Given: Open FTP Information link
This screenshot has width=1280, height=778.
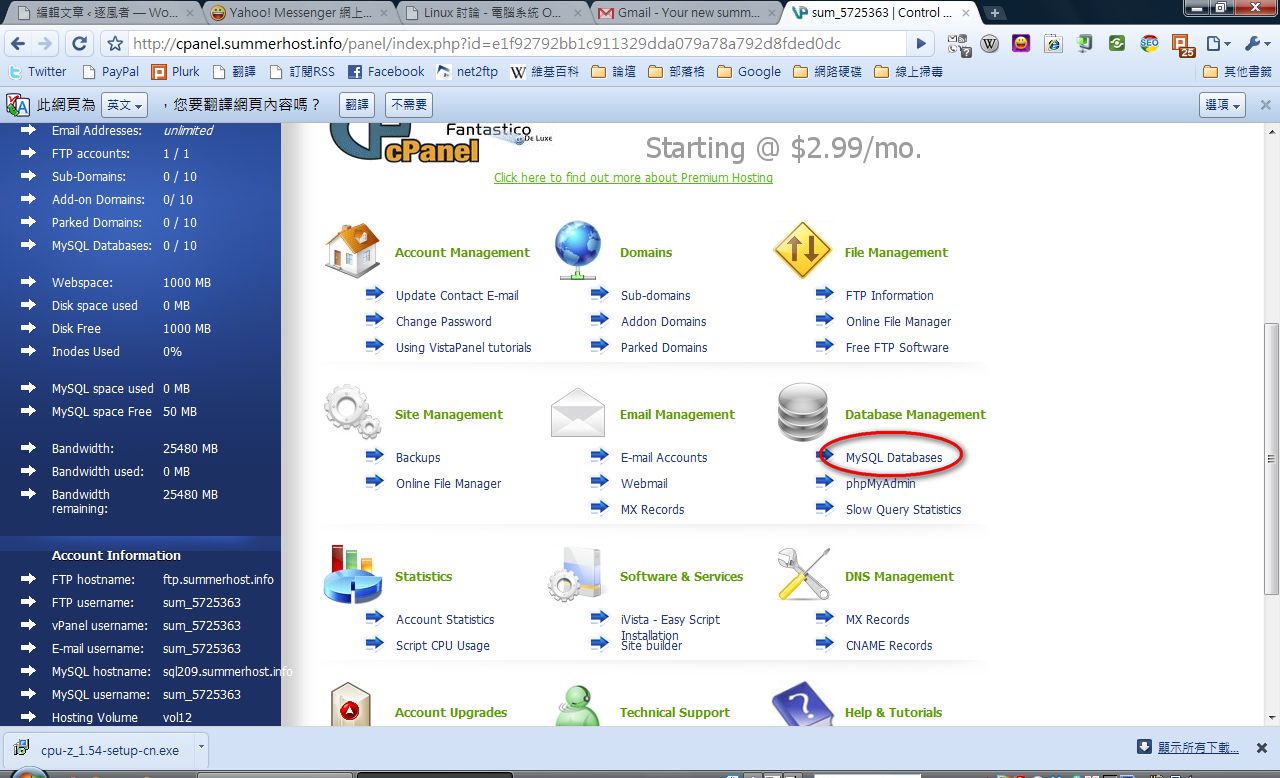Looking at the screenshot, I should click(x=889, y=295).
